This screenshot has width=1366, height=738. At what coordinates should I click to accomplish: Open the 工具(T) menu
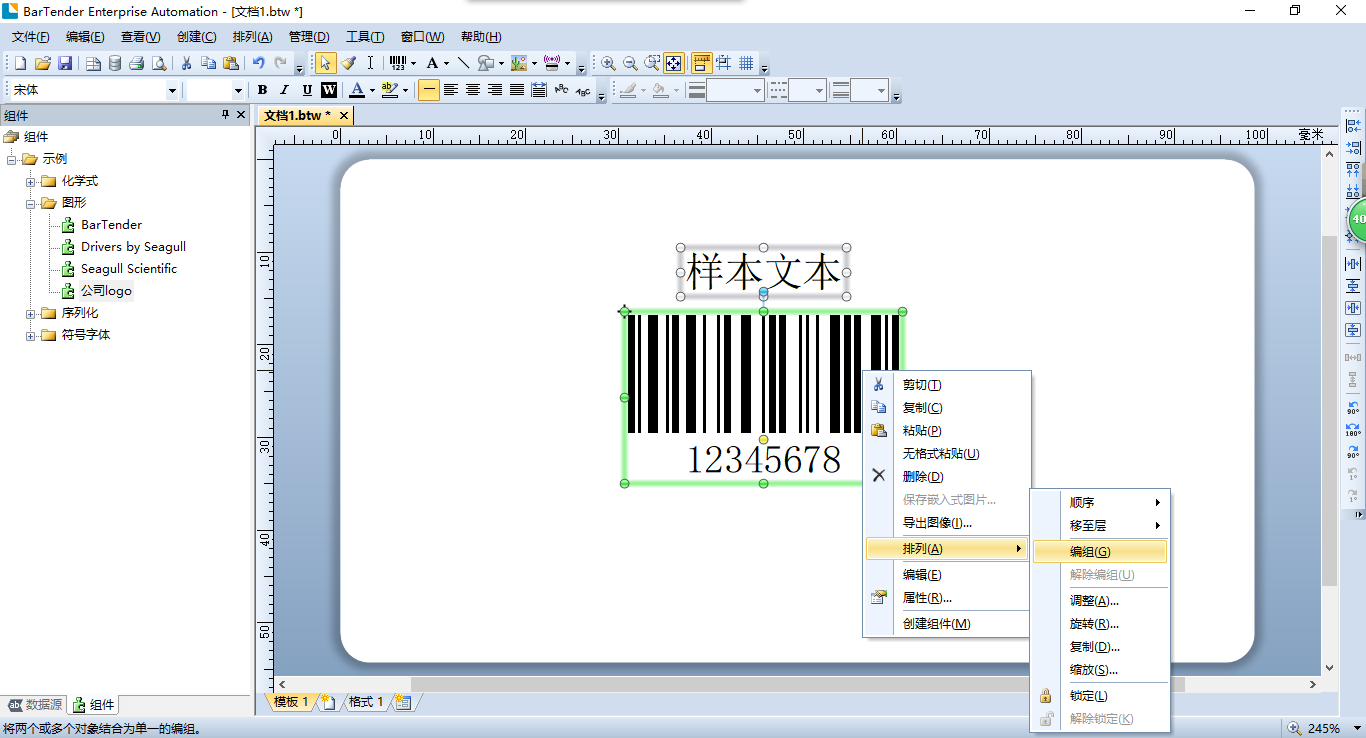click(365, 37)
